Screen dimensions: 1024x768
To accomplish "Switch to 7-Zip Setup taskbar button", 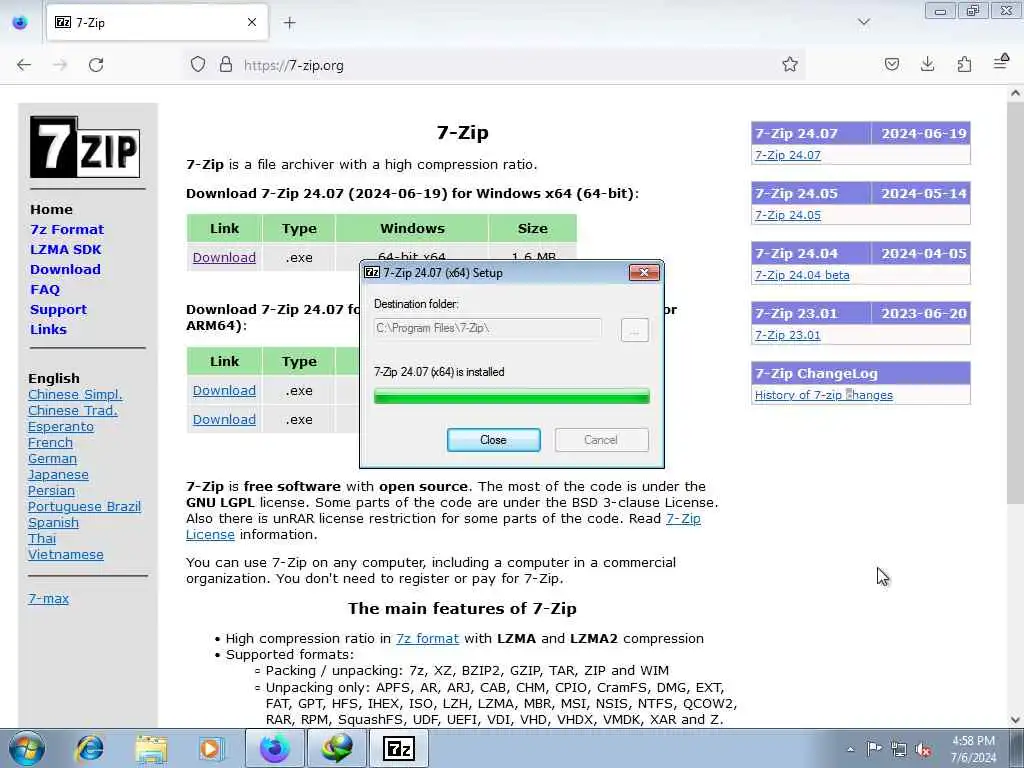I will (x=398, y=748).
